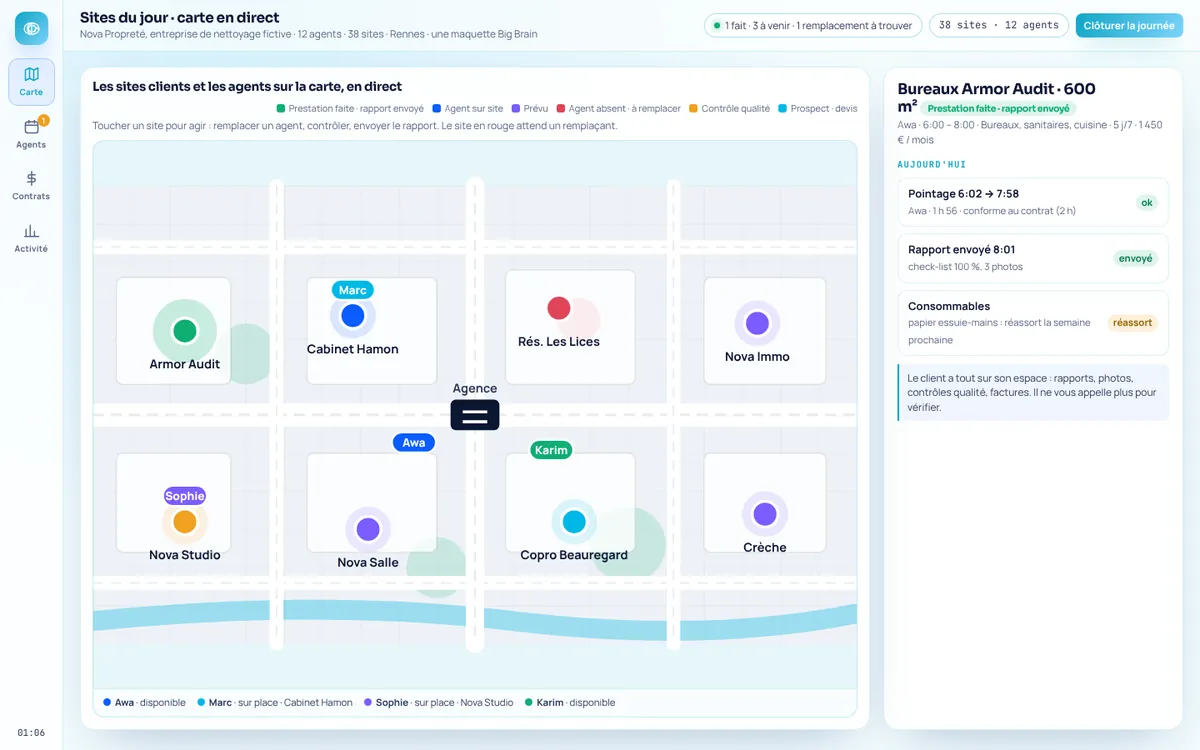This screenshot has width=1200, height=750.
Task: Select the Copro Beauregard cyan marker
Action: click(574, 522)
